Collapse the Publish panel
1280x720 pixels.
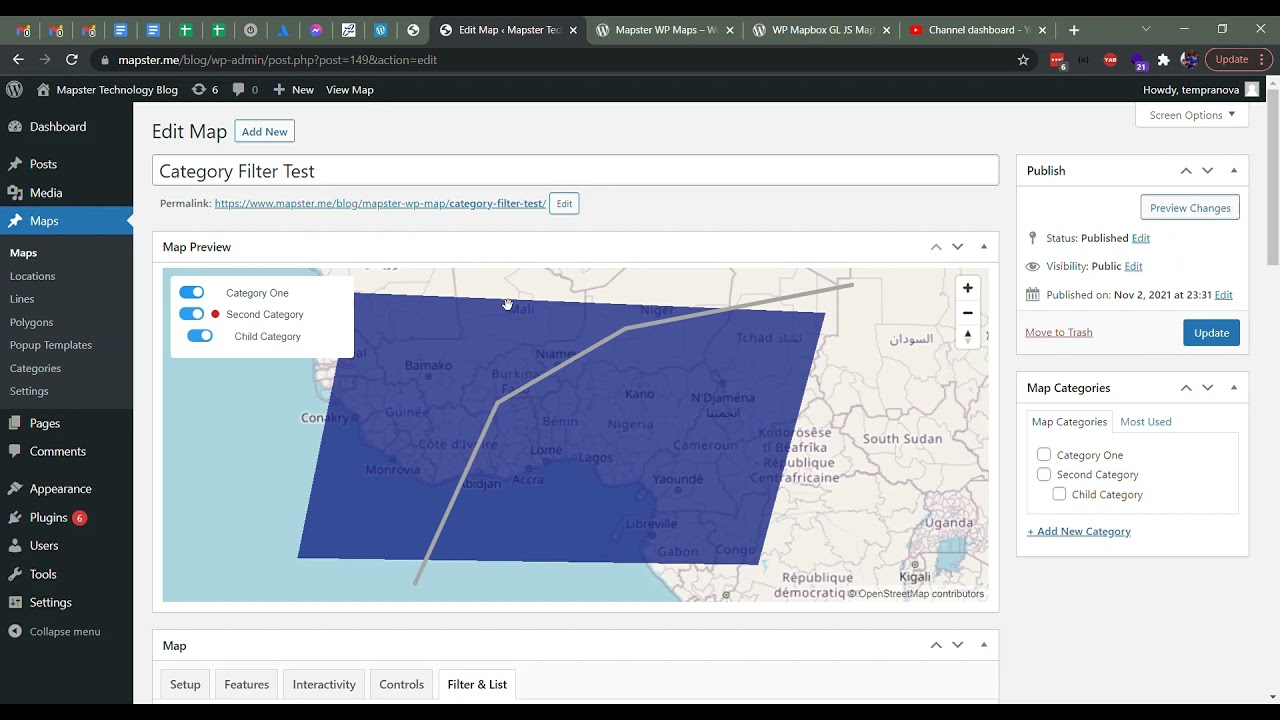pyautogui.click(x=1234, y=171)
